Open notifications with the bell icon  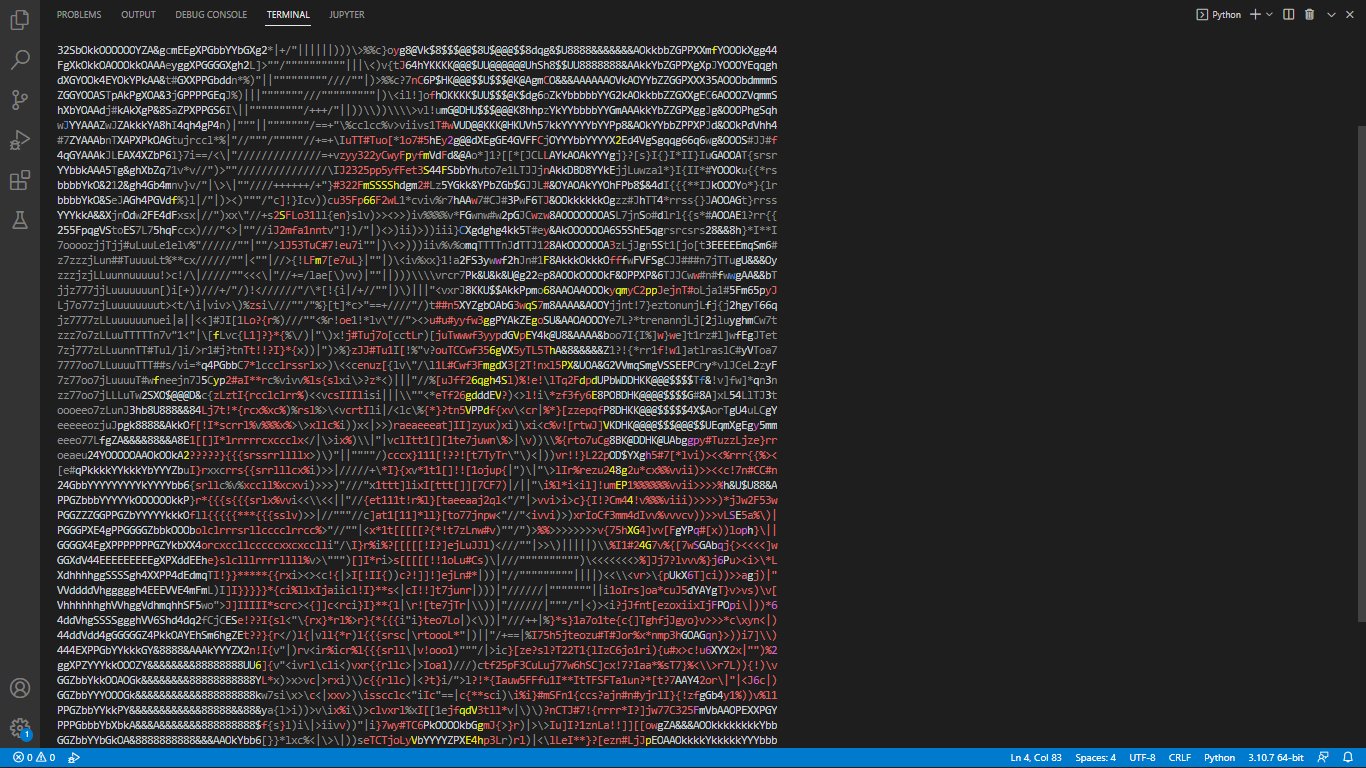(x=1347, y=758)
